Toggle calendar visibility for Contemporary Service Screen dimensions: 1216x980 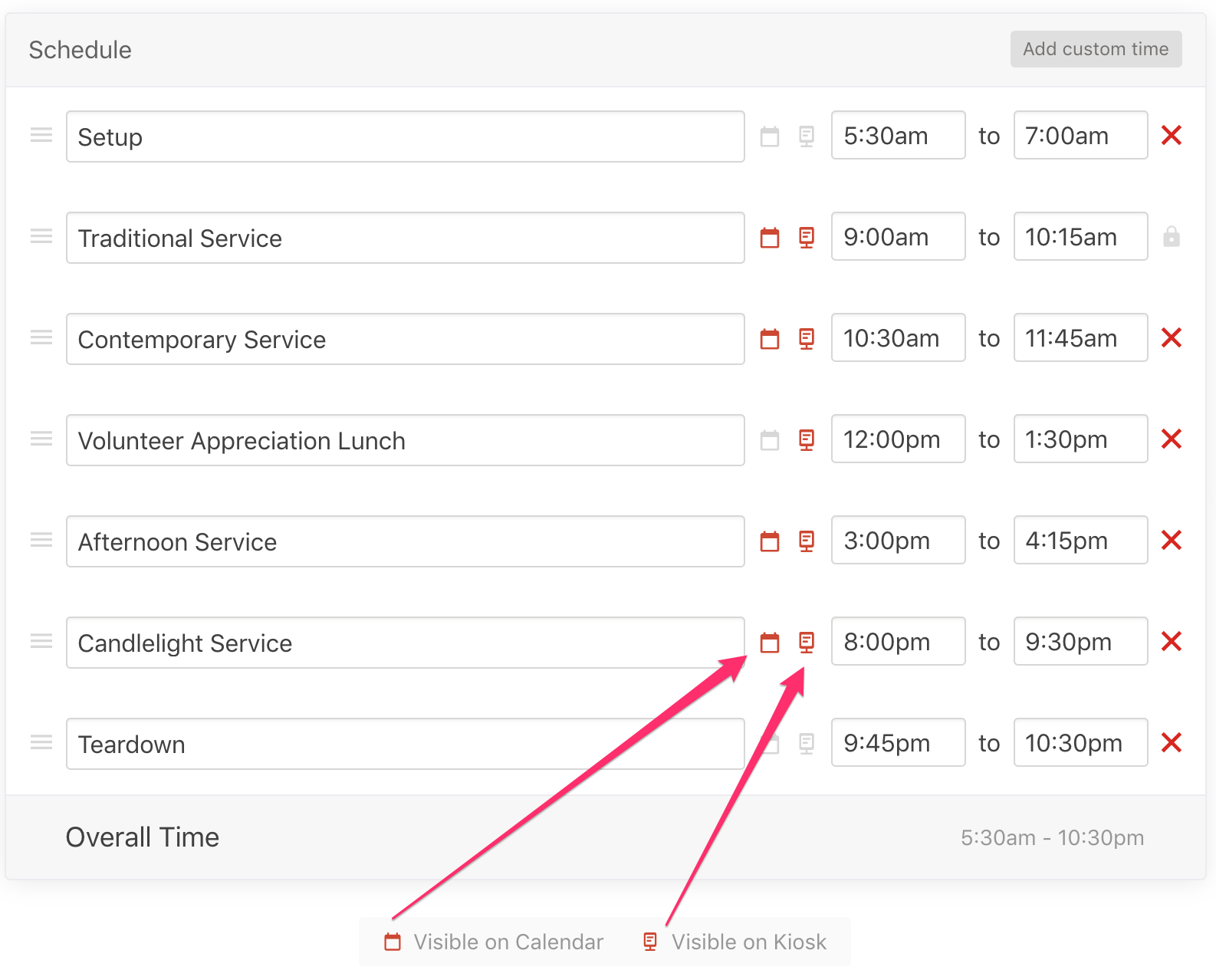coord(770,339)
